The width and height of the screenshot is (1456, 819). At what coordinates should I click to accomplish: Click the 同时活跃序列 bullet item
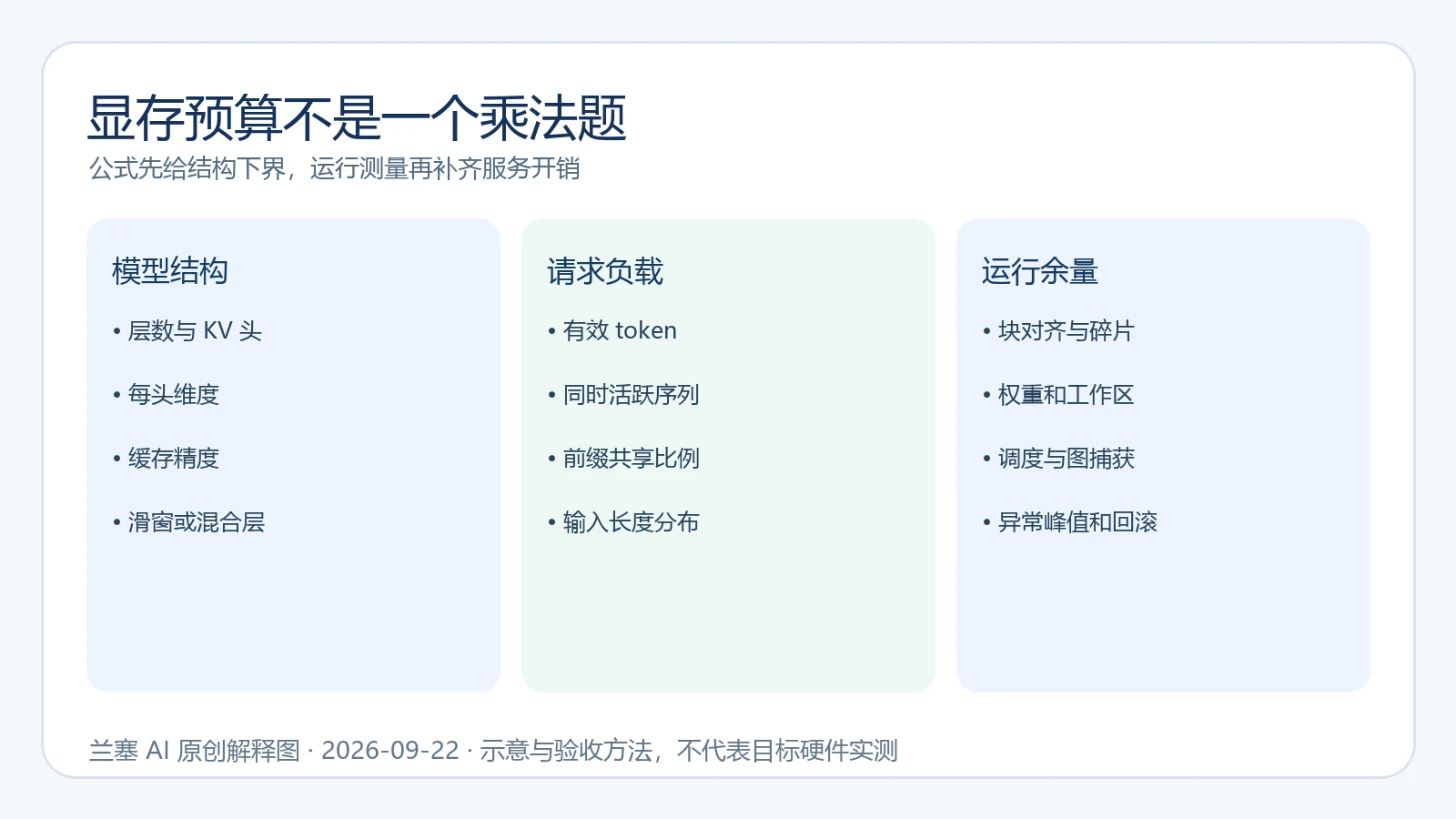click(623, 395)
